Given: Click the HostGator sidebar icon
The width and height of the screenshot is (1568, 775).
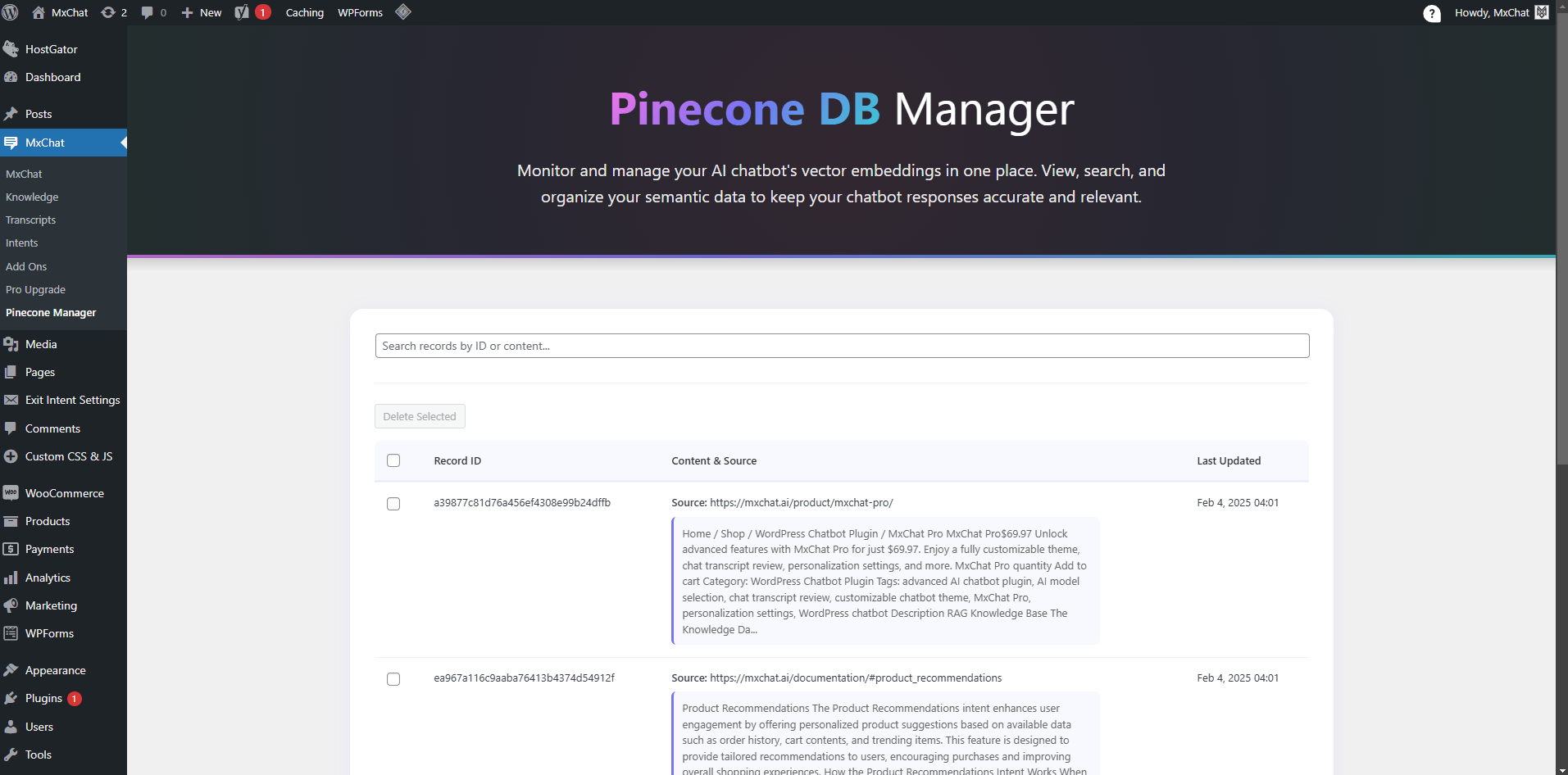Looking at the screenshot, I should click(11, 49).
